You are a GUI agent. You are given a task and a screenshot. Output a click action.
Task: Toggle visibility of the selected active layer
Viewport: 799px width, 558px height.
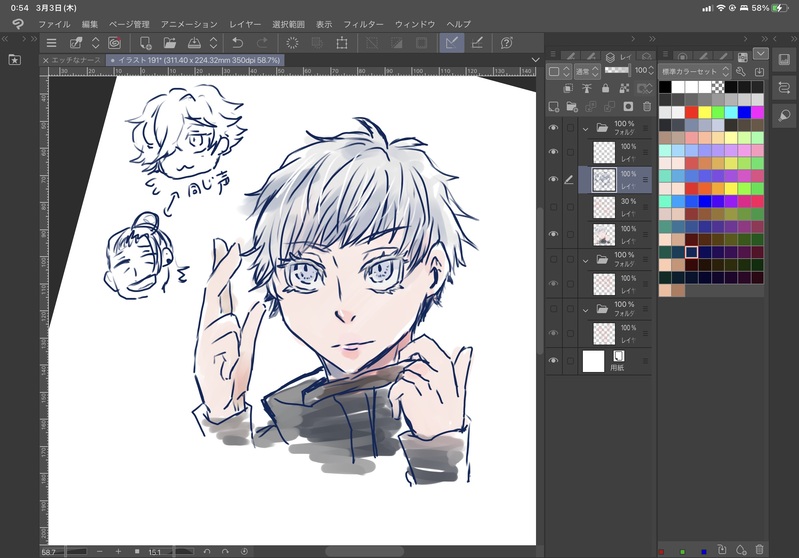coord(553,179)
